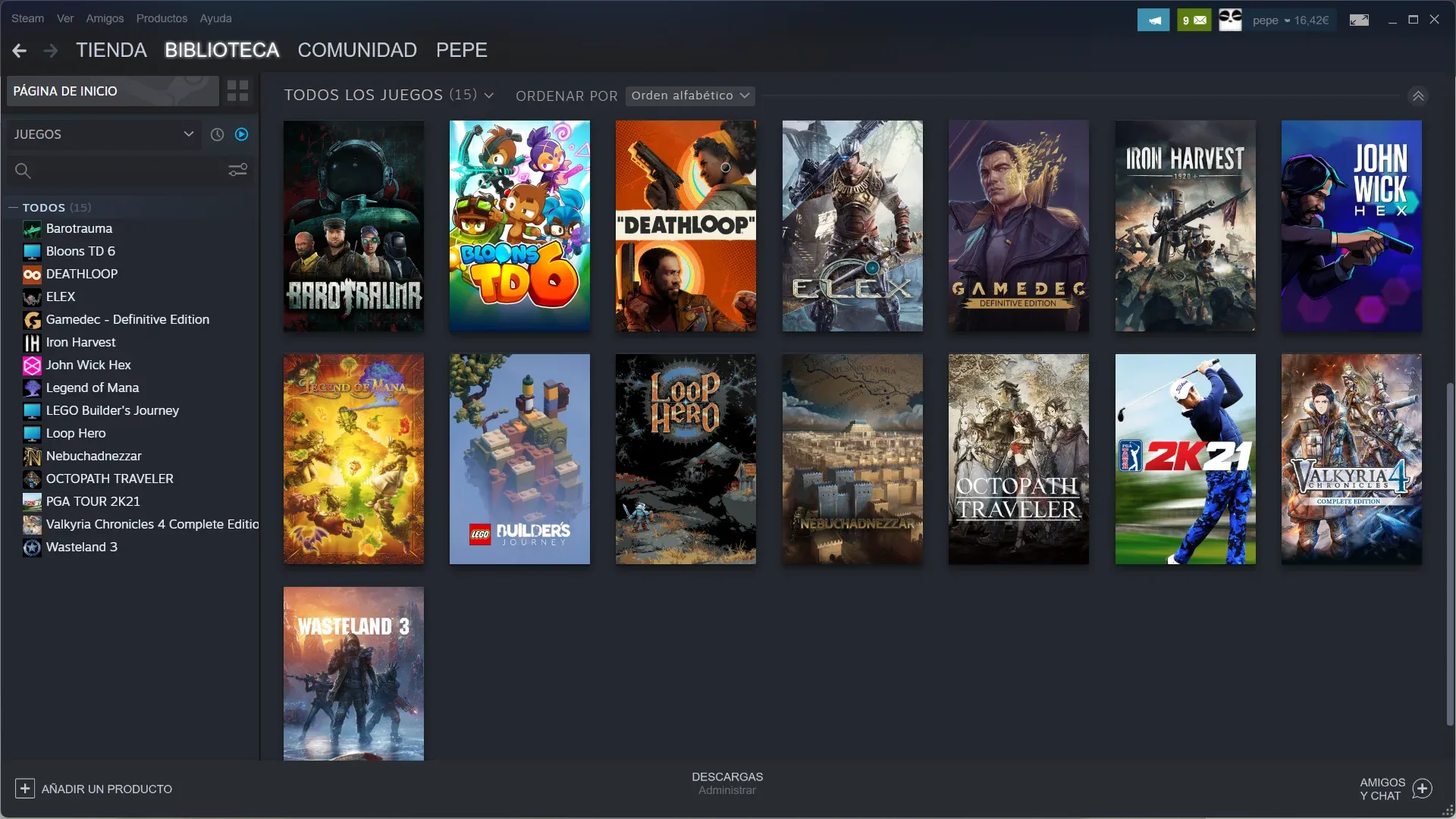This screenshot has height=819, width=1456.
Task: Open the JUEGOS filter dropdown
Action: click(103, 134)
